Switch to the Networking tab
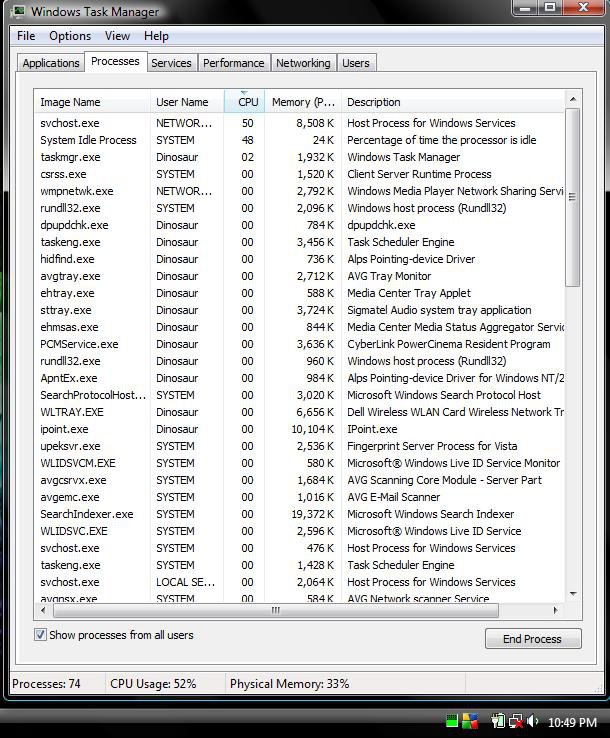This screenshot has height=738, width=610. coord(303,63)
